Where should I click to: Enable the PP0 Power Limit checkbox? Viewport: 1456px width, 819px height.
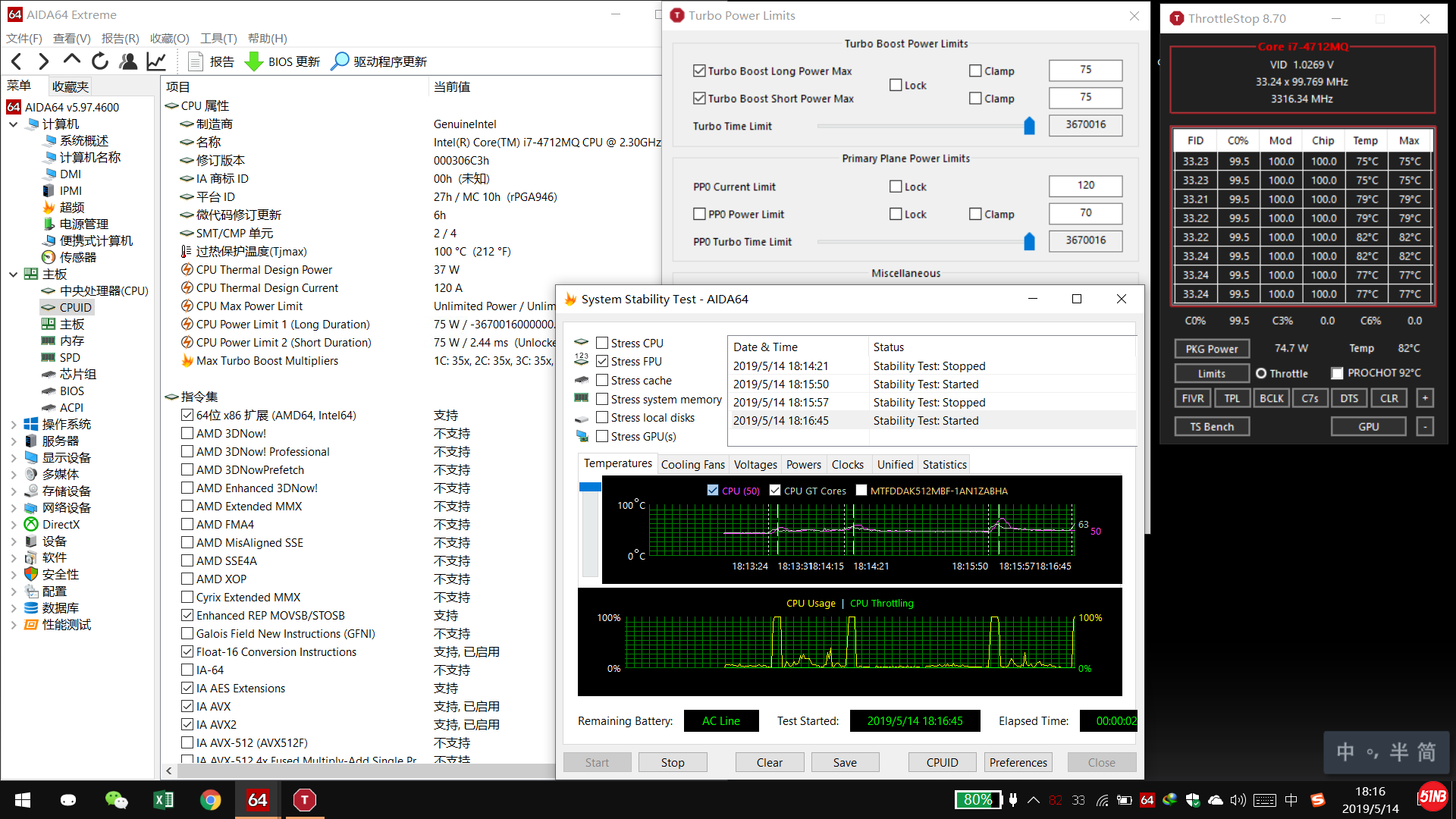point(699,214)
